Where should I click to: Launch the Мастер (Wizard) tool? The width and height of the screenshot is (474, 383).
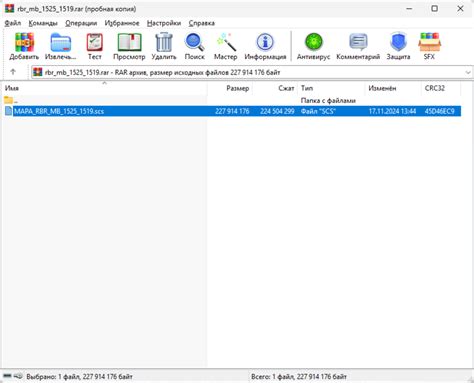click(x=226, y=46)
